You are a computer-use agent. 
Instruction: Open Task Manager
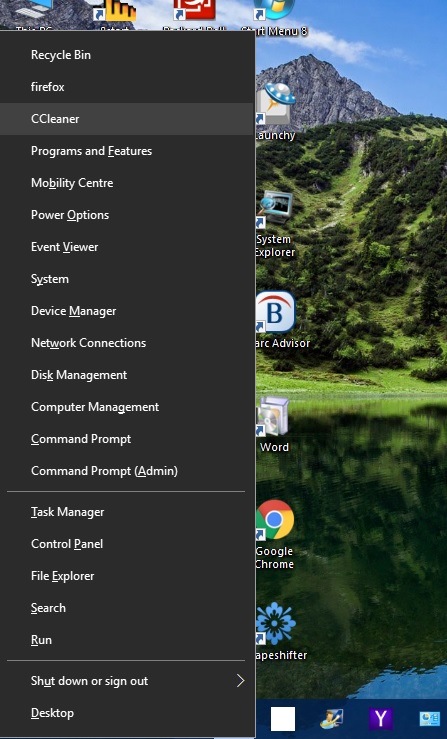[127, 512]
